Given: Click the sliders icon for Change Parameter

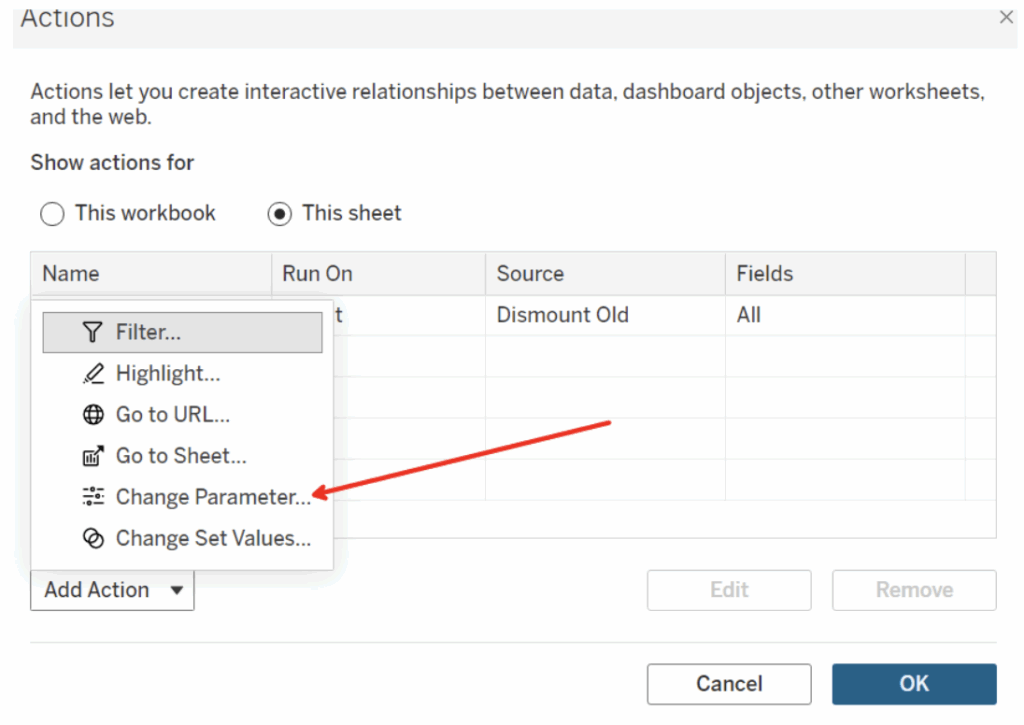Looking at the screenshot, I should (x=93, y=497).
